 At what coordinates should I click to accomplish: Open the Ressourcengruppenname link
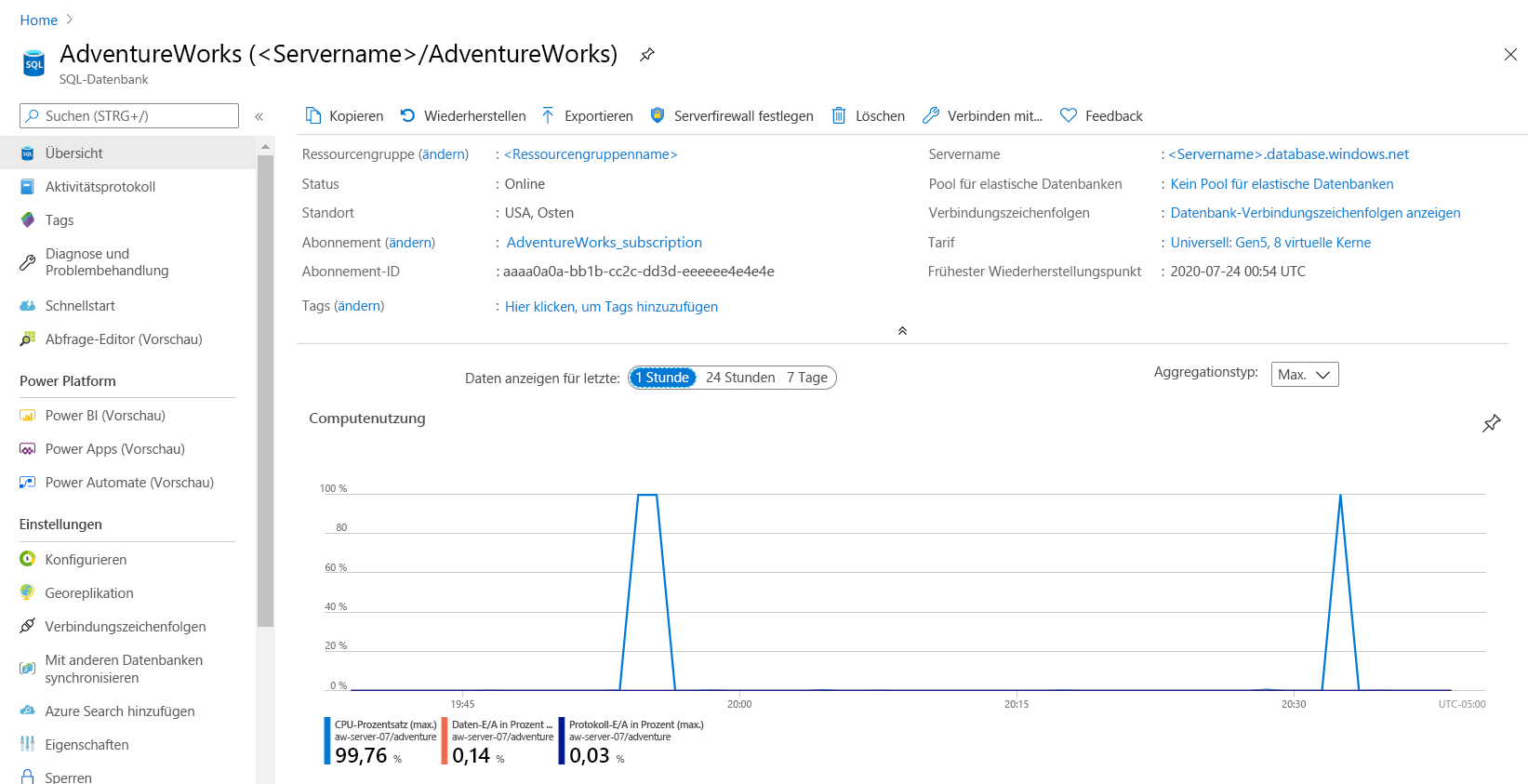591,154
